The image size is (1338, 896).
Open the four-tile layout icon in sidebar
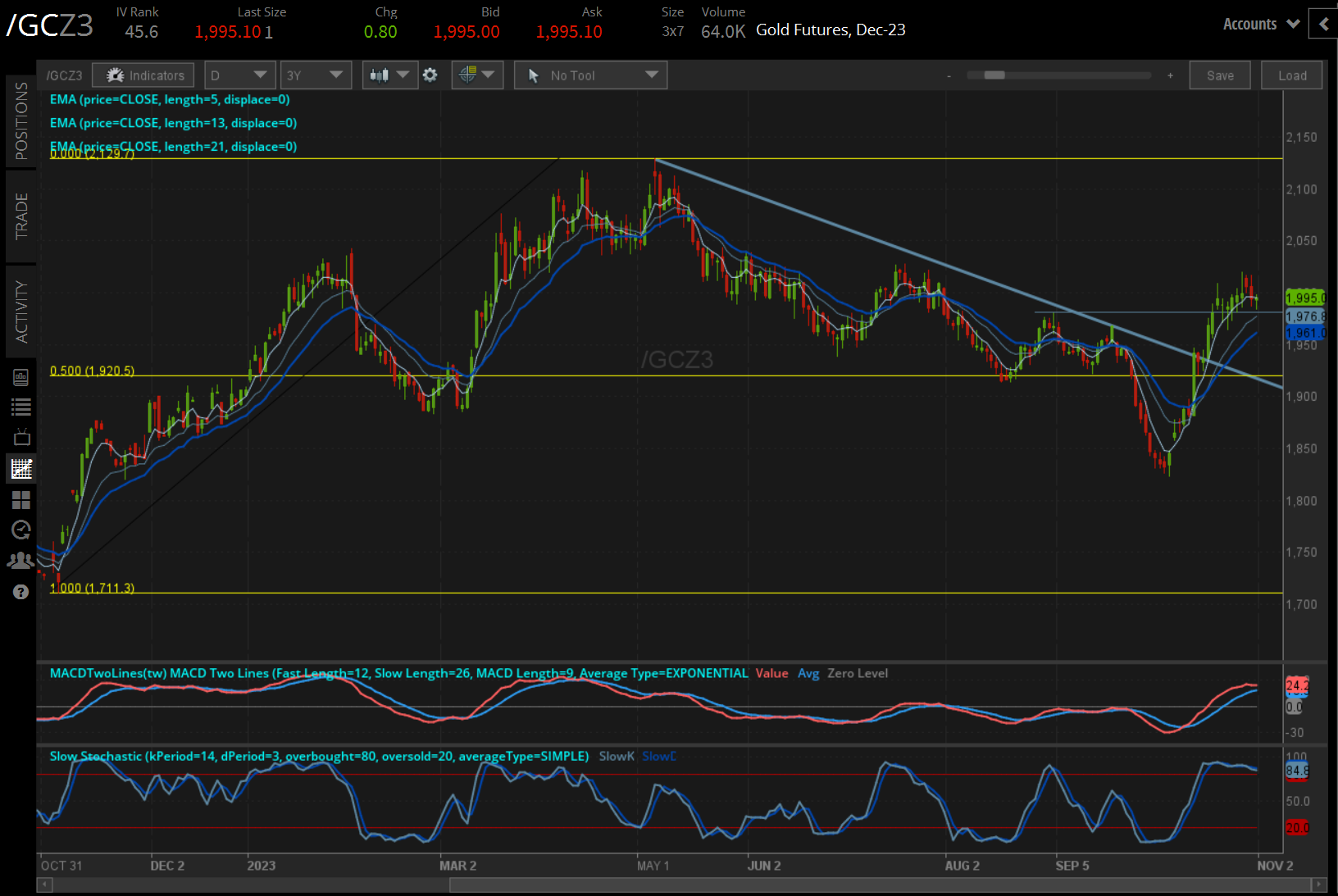21,500
